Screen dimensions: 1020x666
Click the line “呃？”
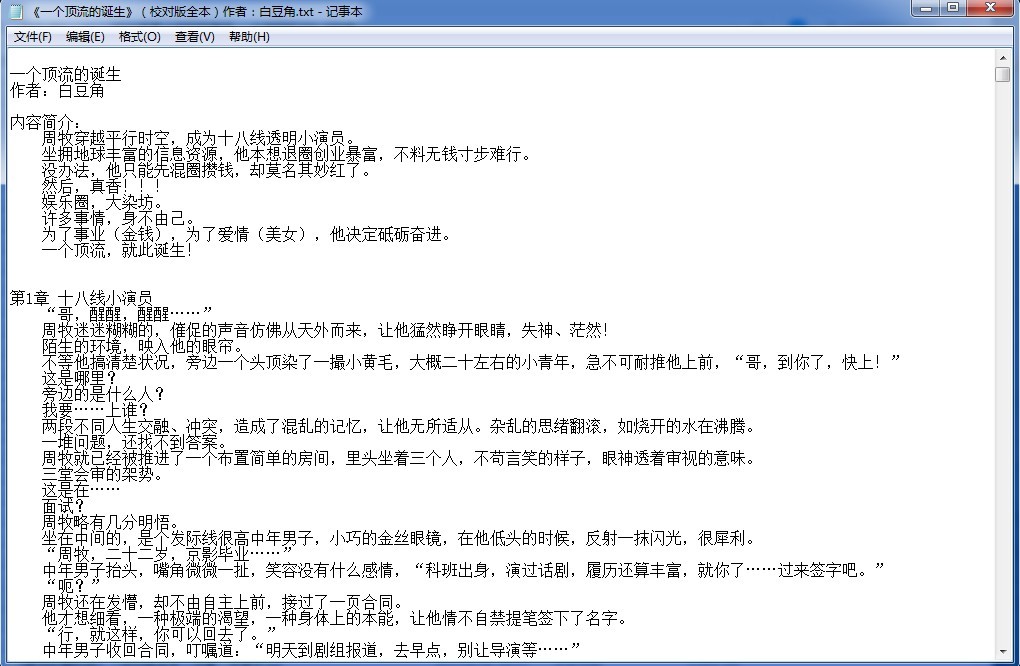[x=72, y=586]
